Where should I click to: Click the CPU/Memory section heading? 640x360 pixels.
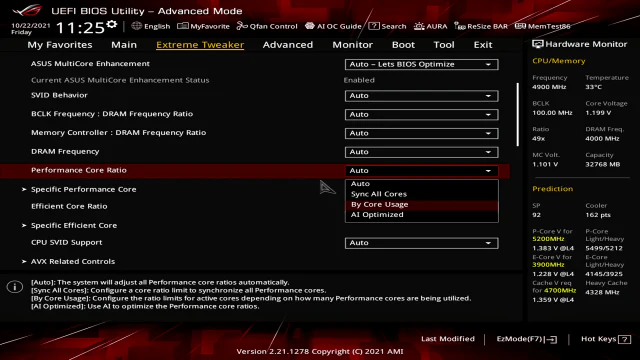point(558,61)
